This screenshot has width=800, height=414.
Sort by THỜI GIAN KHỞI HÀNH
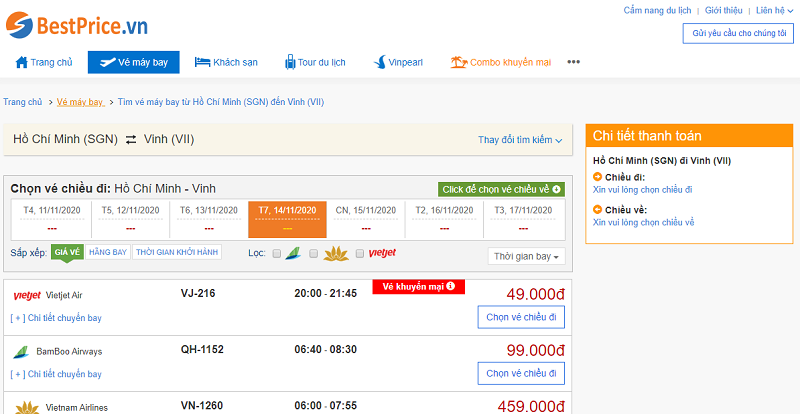pyautogui.click(x=177, y=252)
